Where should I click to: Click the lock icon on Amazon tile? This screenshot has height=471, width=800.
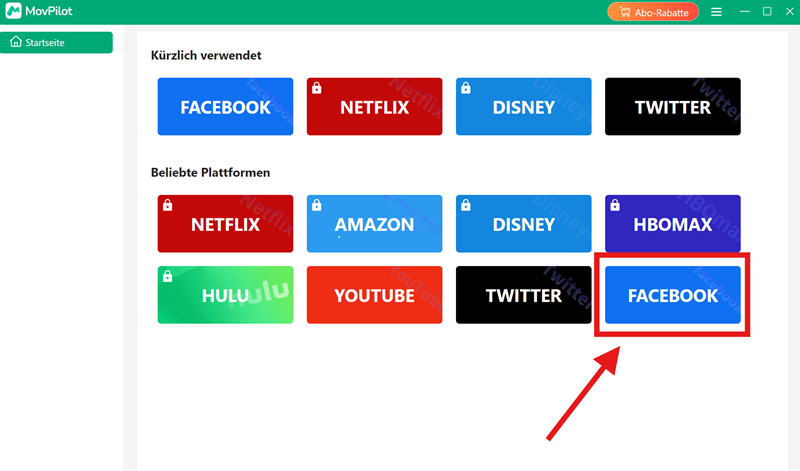coord(317,205)
